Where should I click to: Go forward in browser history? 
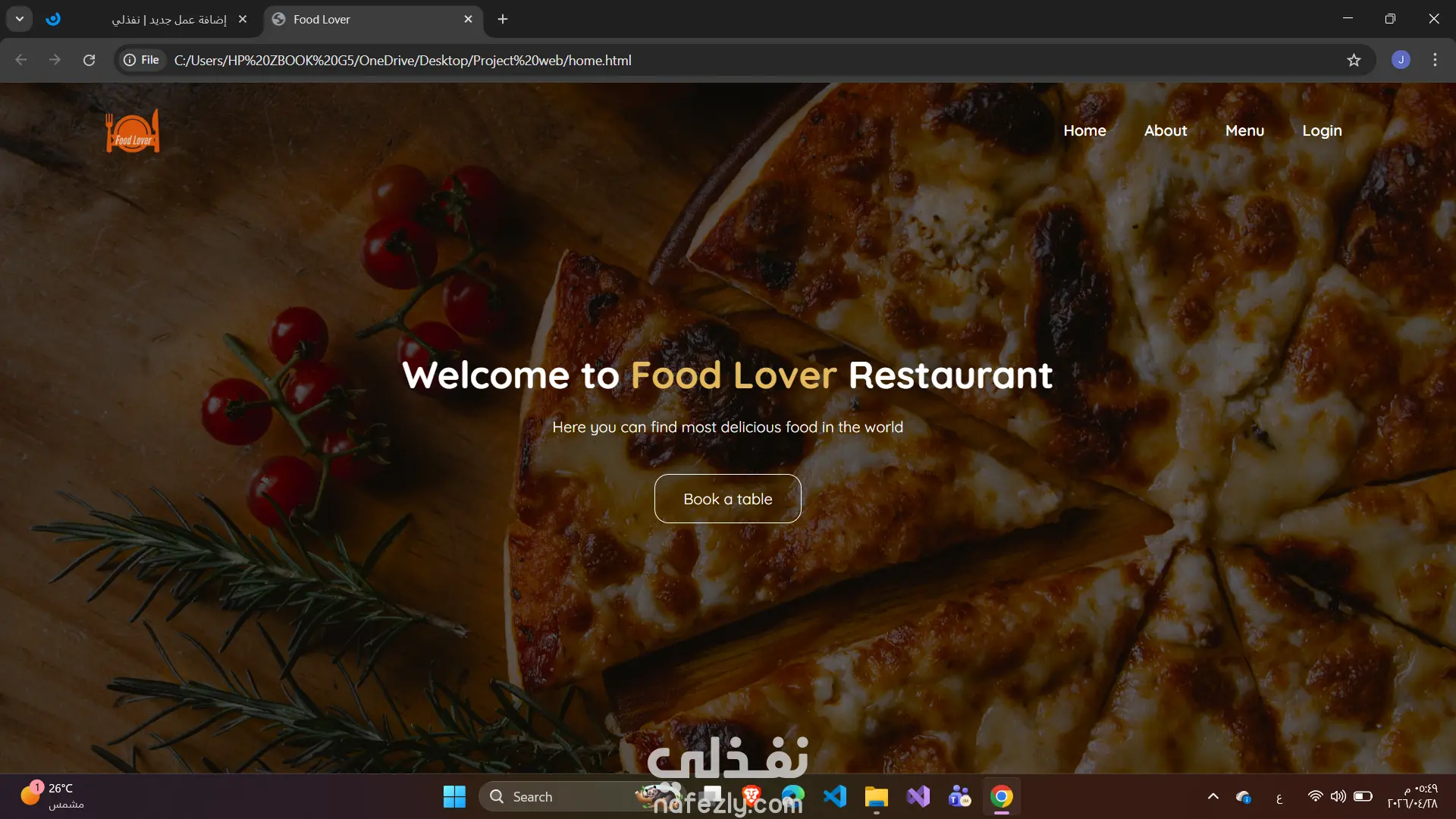point(55,60)
